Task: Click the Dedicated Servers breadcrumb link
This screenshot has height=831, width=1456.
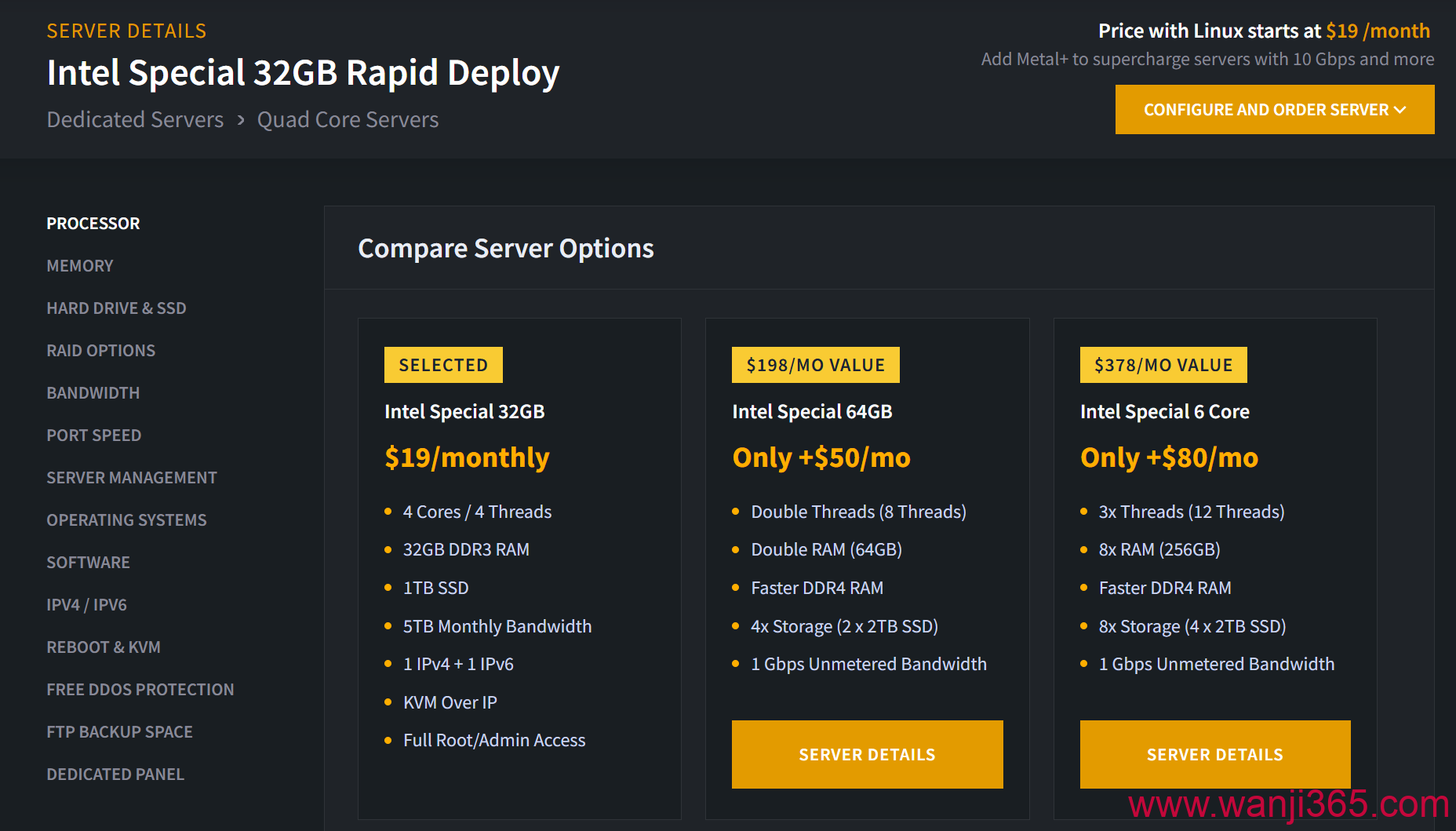Action: [x=135, y=119]
